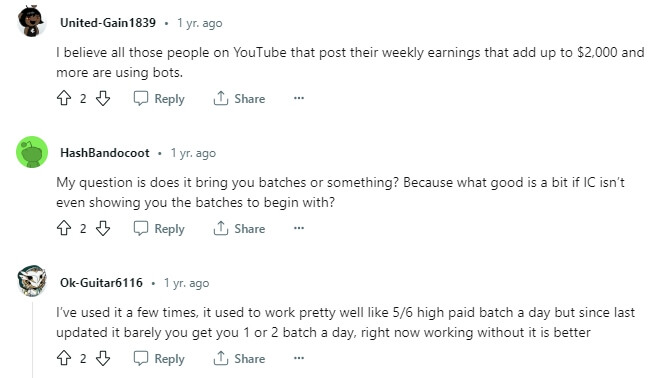650x378 pixels.
Task: Open the HashBandocoot username link
Action: (104, 153)
